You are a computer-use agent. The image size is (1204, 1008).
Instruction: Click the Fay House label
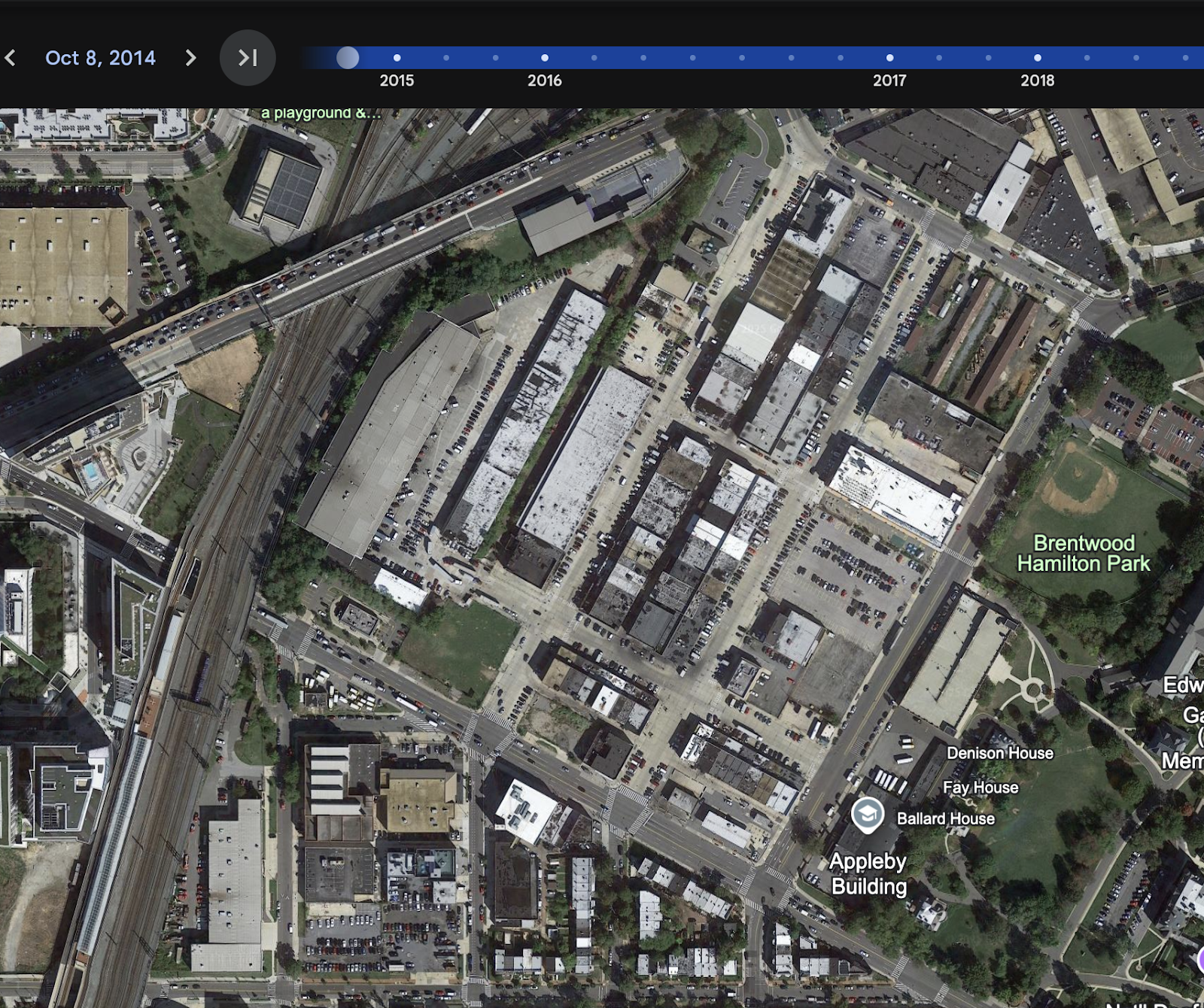pyautogui.click(x=981, y=788)
